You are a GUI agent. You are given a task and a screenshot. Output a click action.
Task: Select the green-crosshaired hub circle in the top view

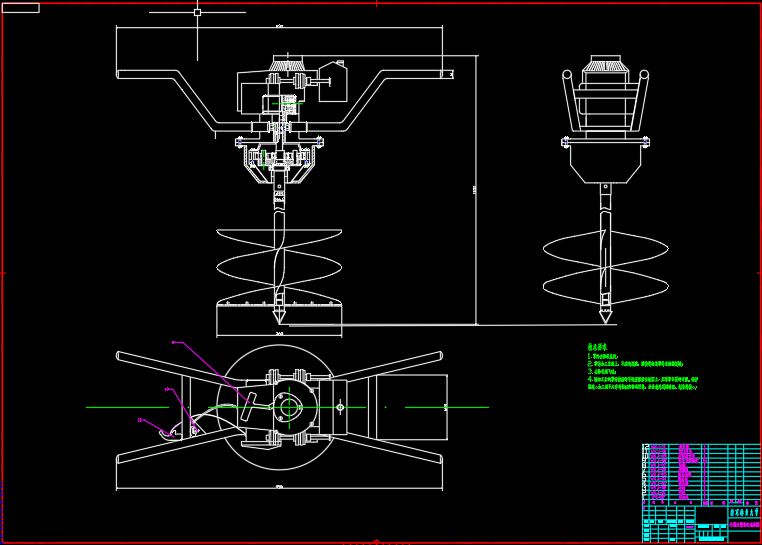[x=289, y=407]
